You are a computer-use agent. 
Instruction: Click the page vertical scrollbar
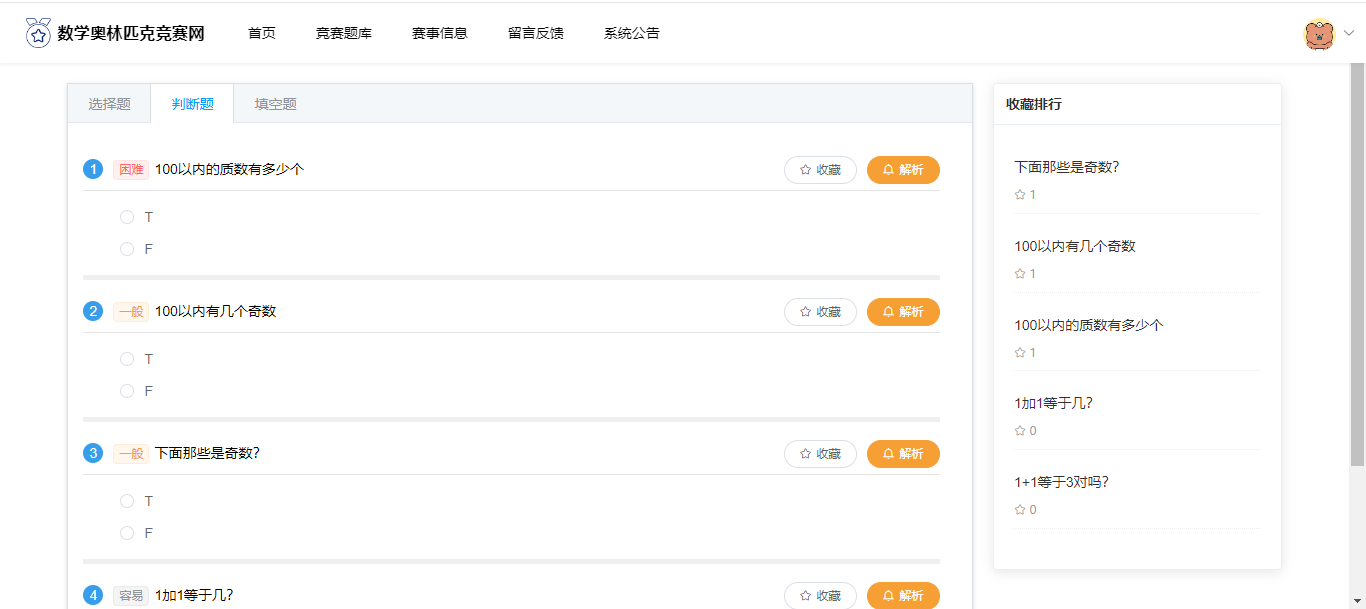(x=1357, y=270)
